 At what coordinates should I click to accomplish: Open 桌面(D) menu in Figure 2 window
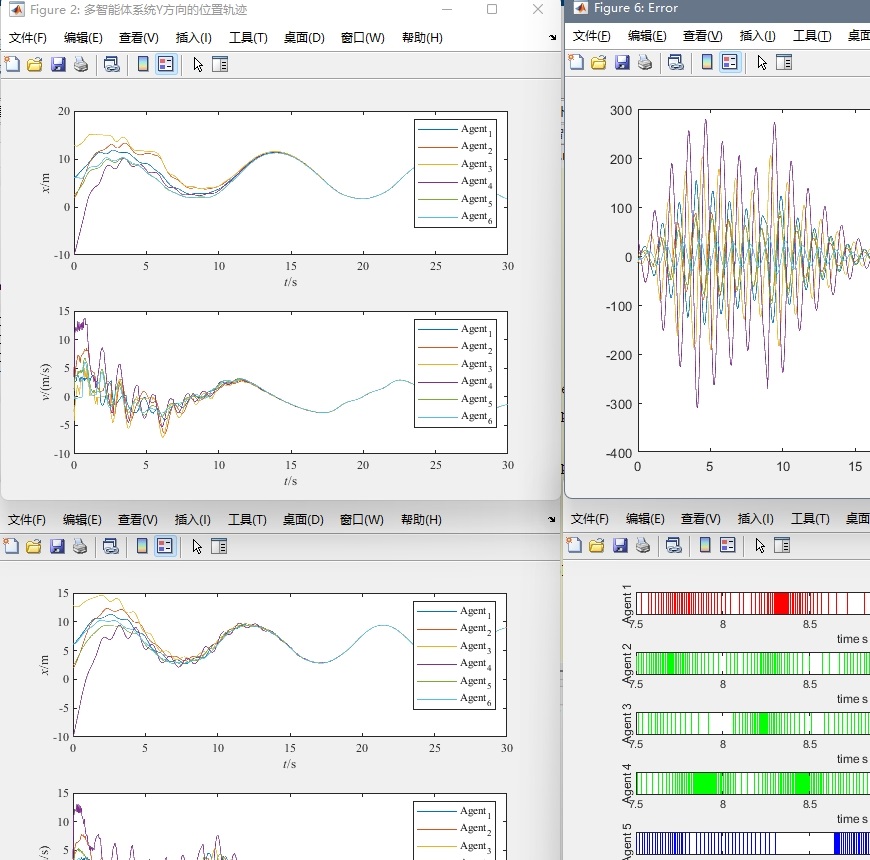coord(304,38)
